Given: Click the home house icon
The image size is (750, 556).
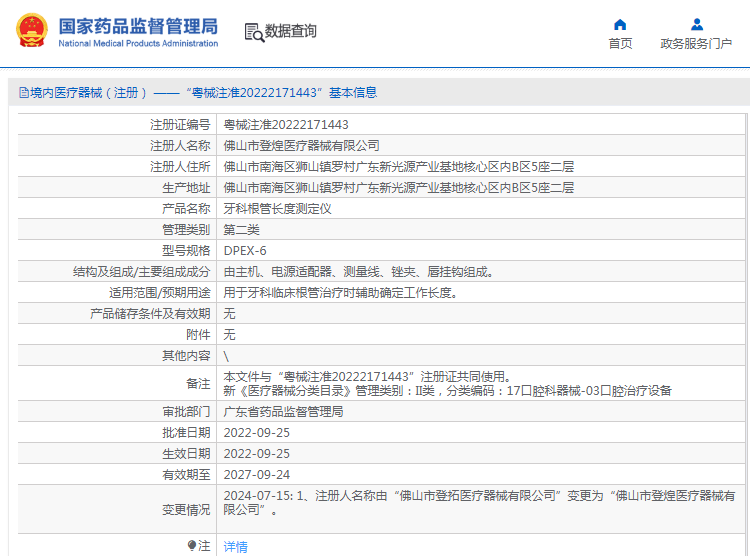Looking at the screenshot, I should tap(620, 24).
